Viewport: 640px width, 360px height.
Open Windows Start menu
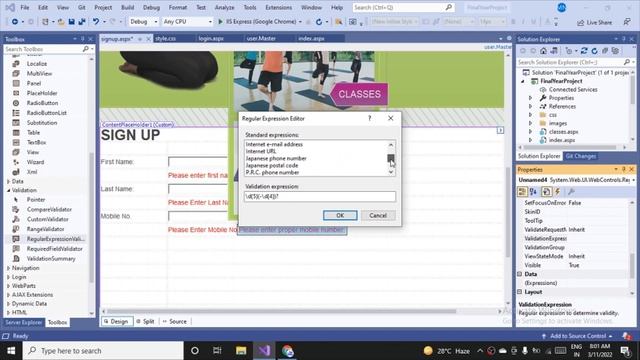click(x=11, y=351)
